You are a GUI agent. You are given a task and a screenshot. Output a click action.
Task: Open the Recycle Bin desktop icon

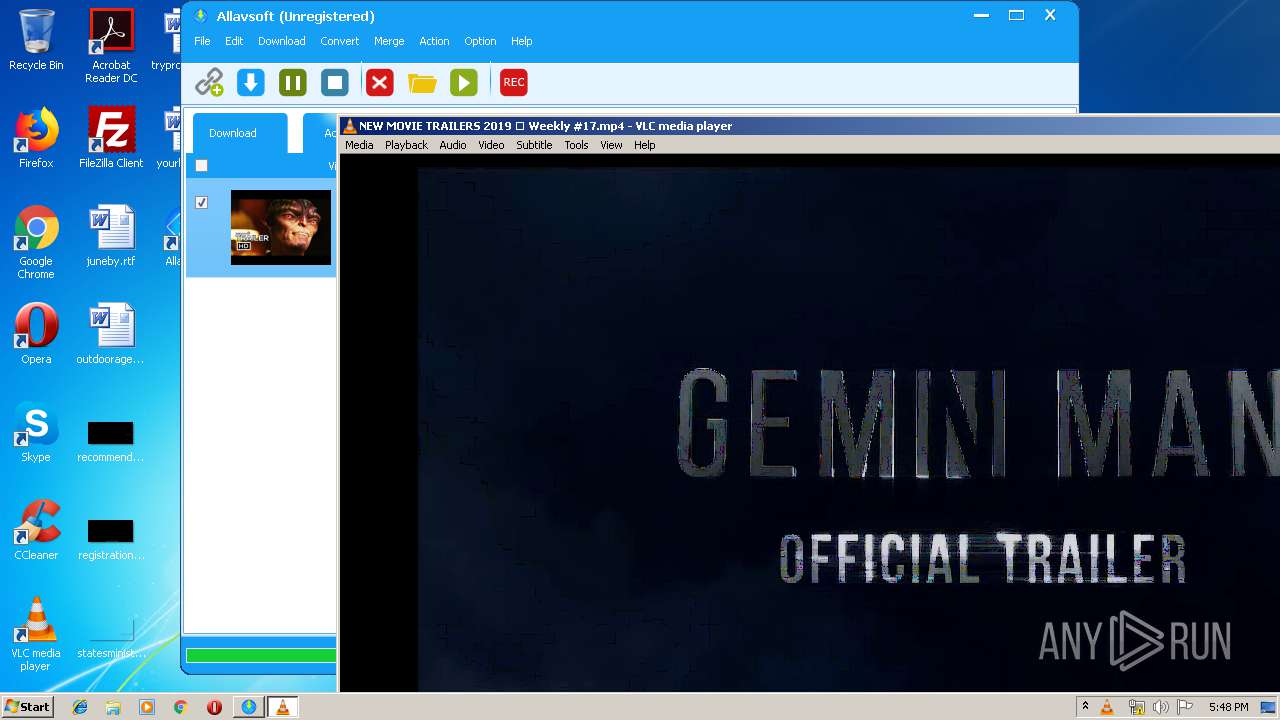pyautogui.click(x=36, y=40)
